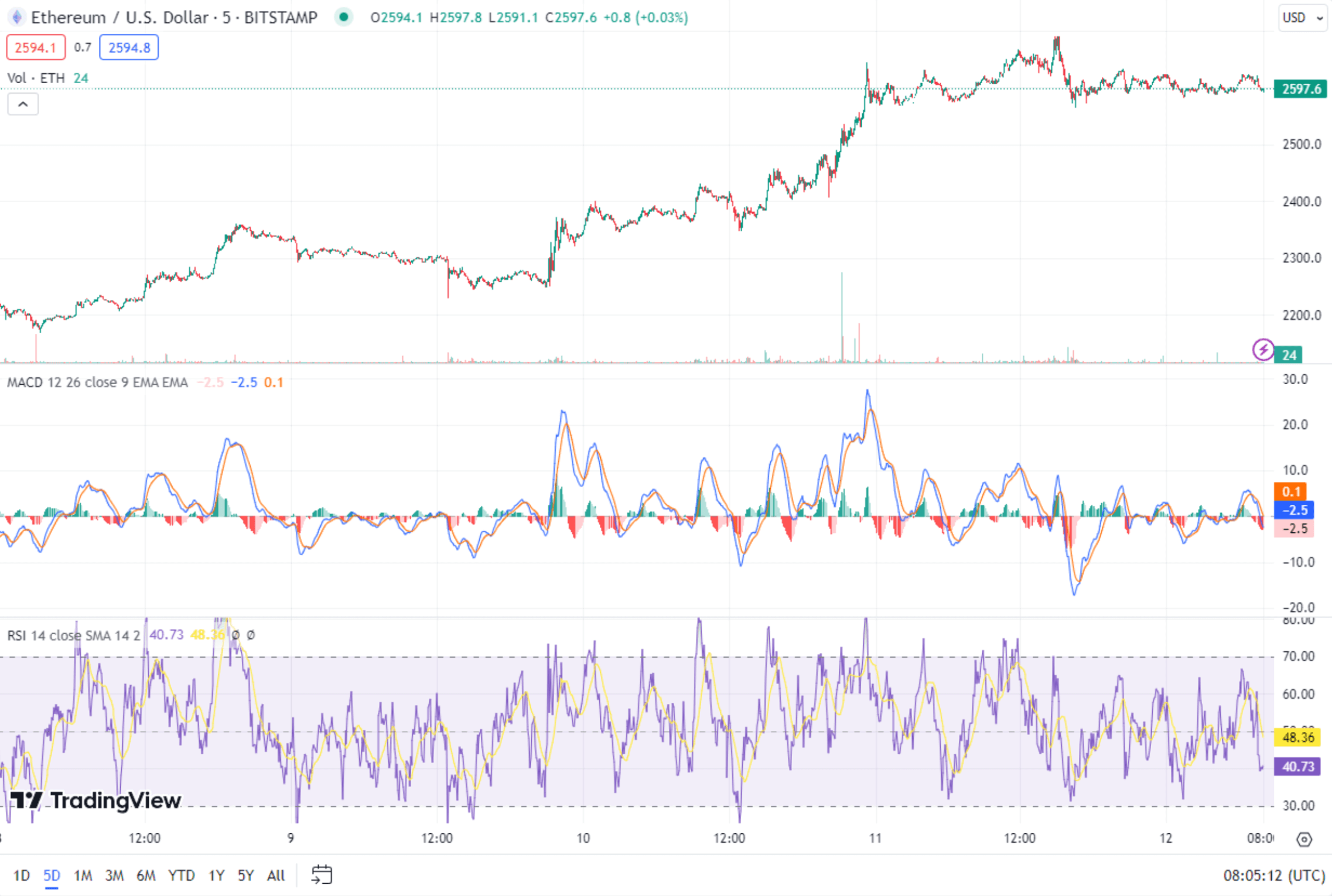Toggle visibility of the MACD indicator legend
The image size is (1332, 896).
coord(97,381)
